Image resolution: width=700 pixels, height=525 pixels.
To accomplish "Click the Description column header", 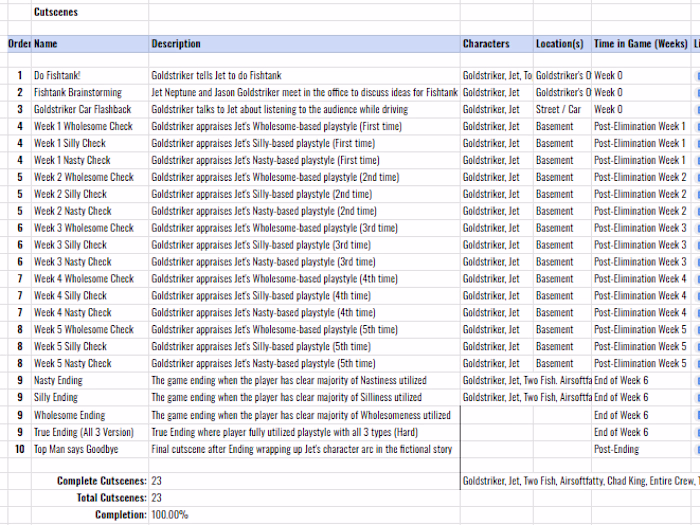I will (176, 44).
